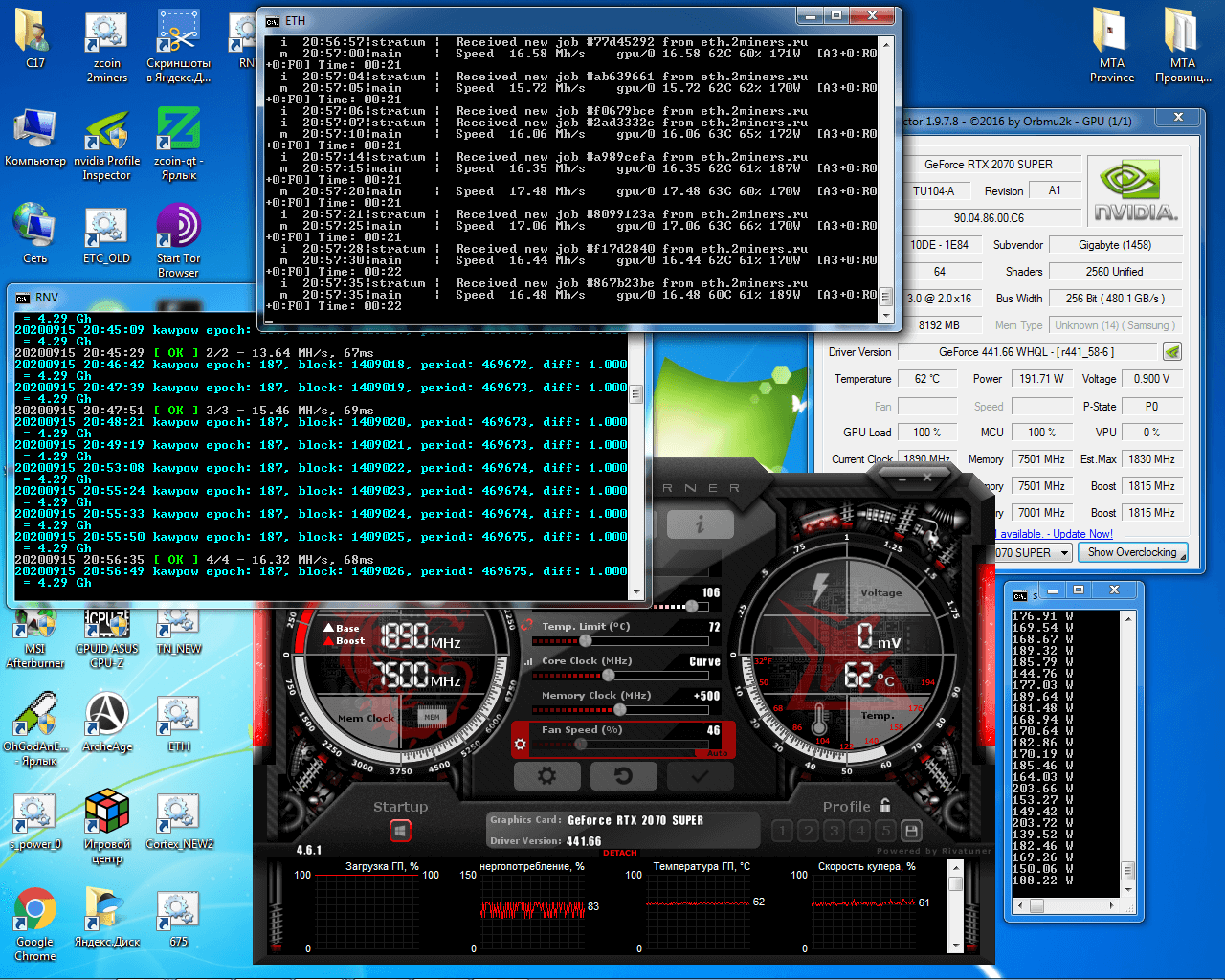Click the Afterburner info 'i' button
The width and height of the screenshot is (1225, 980).
tap(700, 523)
